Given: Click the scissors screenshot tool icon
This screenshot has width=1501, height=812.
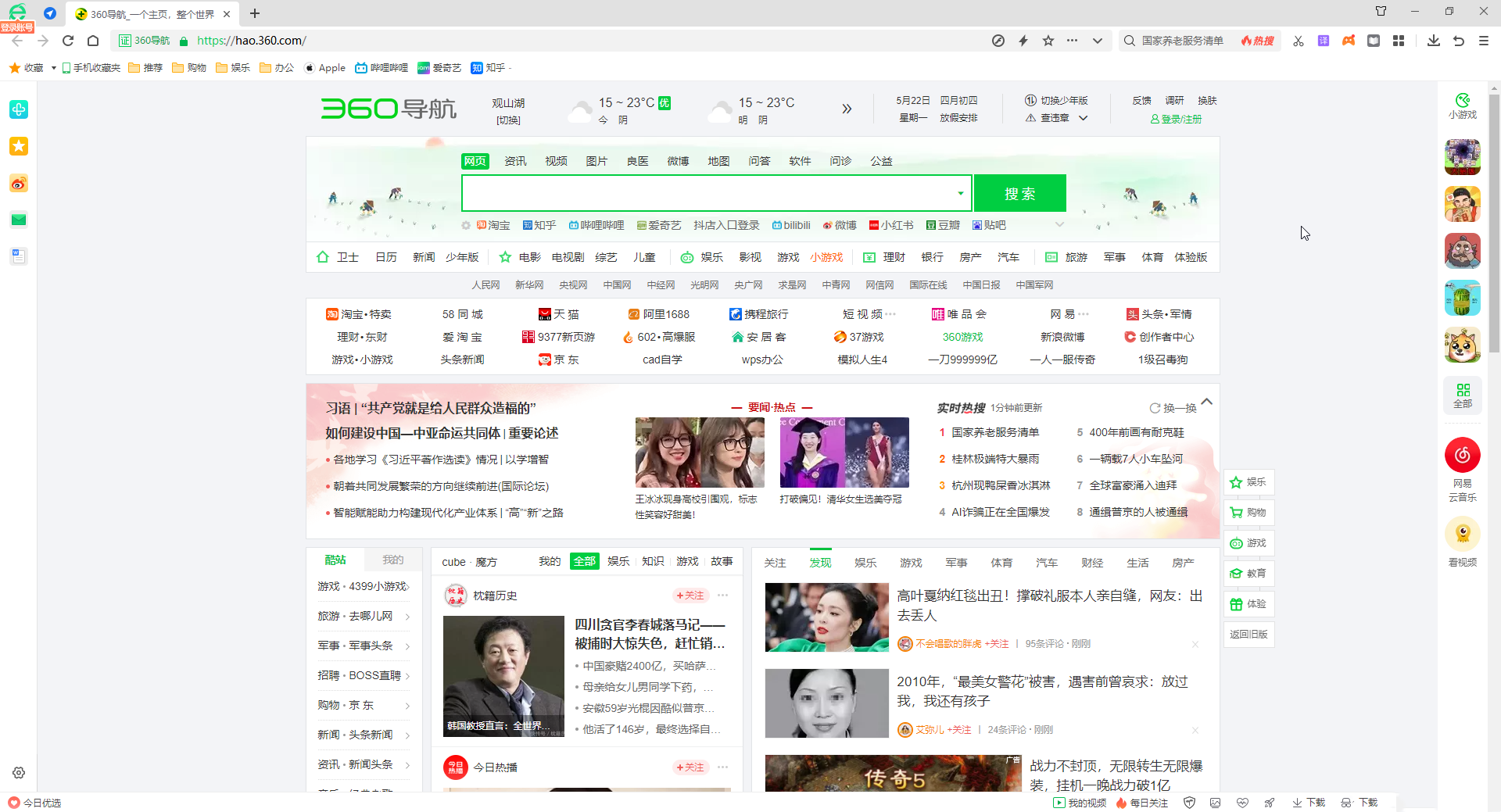Looking at the screenshot, I should (x=1299, y=41).
